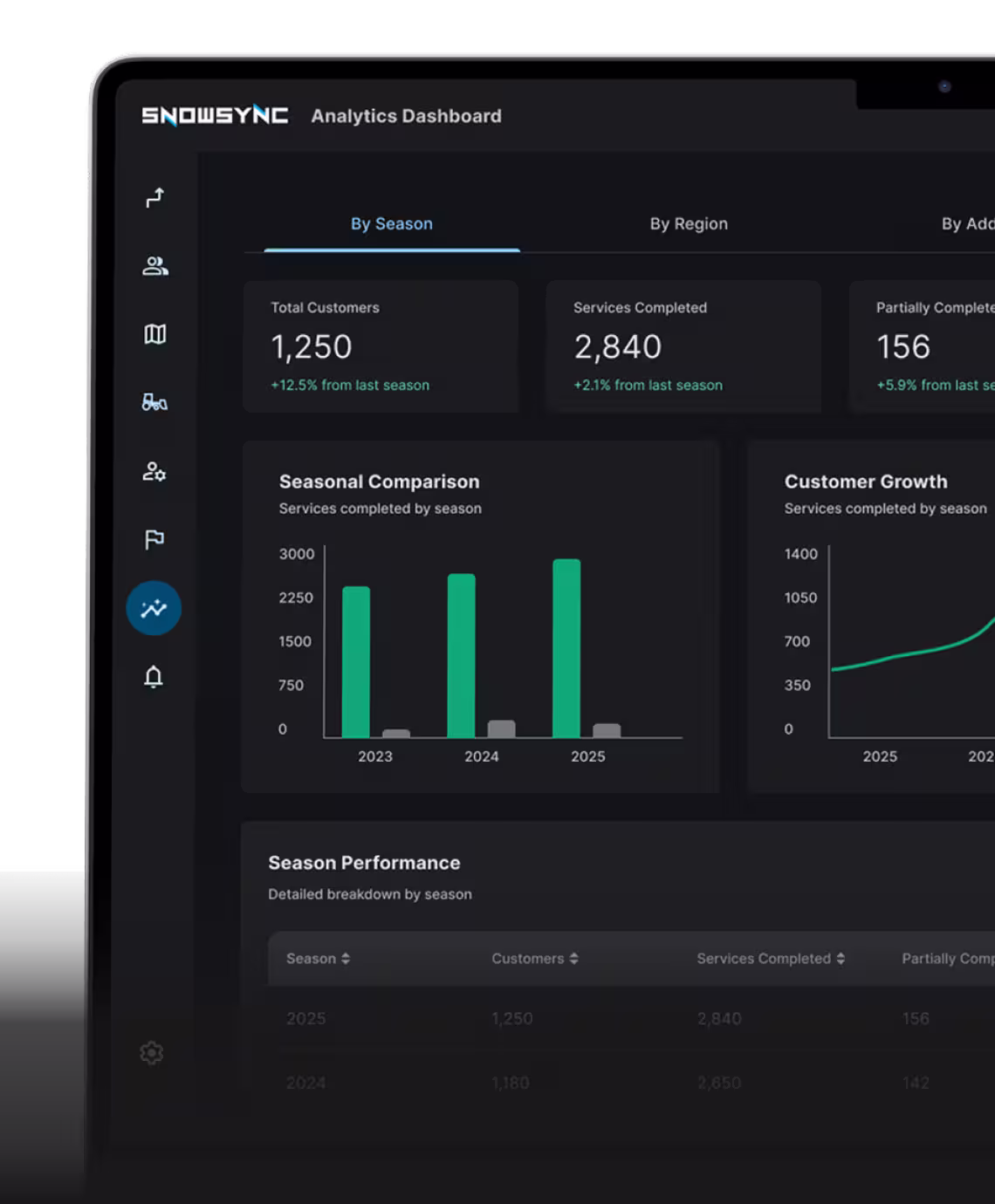This screenshot has height=1204, width=995.
Task: Click the Season Performance heading
Action: (x=364, y=863)
